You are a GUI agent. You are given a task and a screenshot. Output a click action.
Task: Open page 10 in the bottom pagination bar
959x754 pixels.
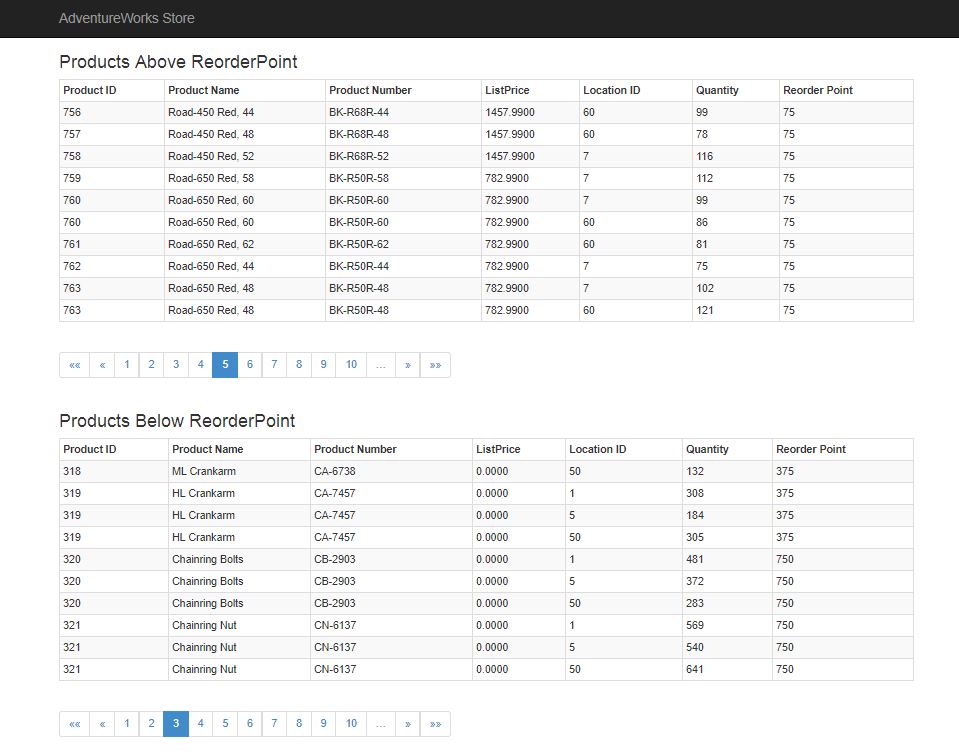pyautogui.click(x=351, y=723)
